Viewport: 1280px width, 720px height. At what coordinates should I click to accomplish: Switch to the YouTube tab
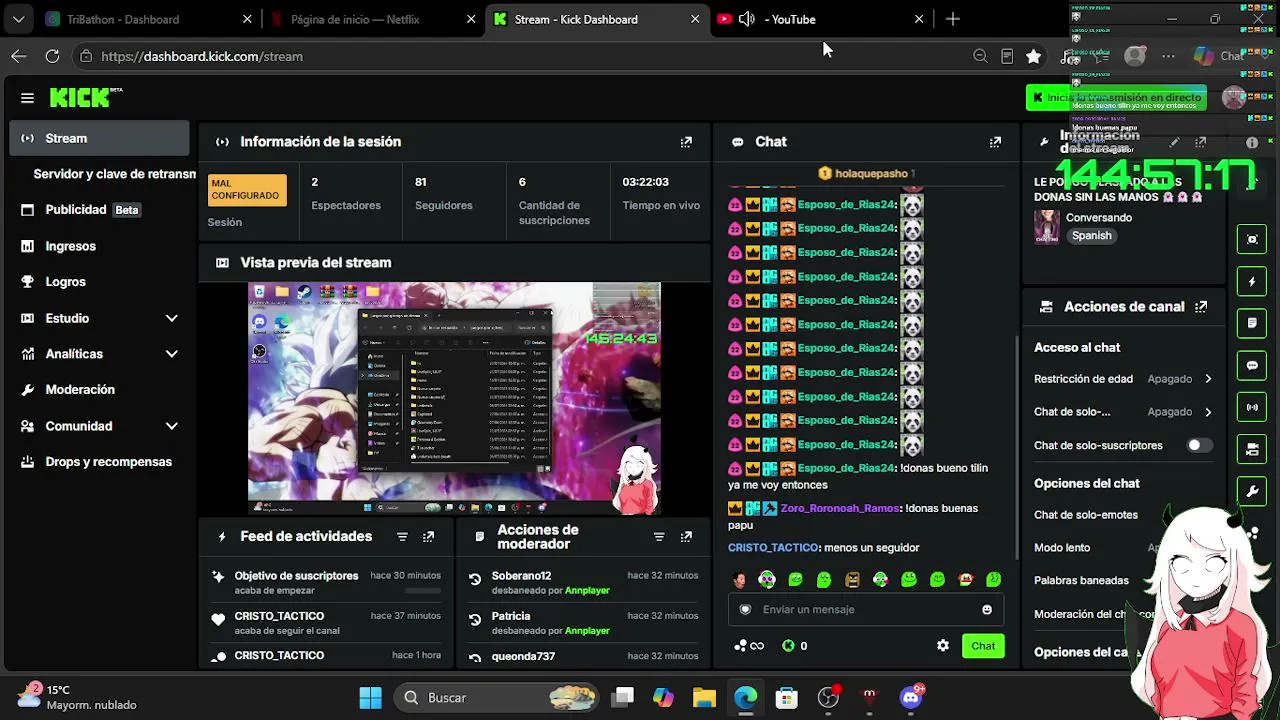(x=820, y=19)
